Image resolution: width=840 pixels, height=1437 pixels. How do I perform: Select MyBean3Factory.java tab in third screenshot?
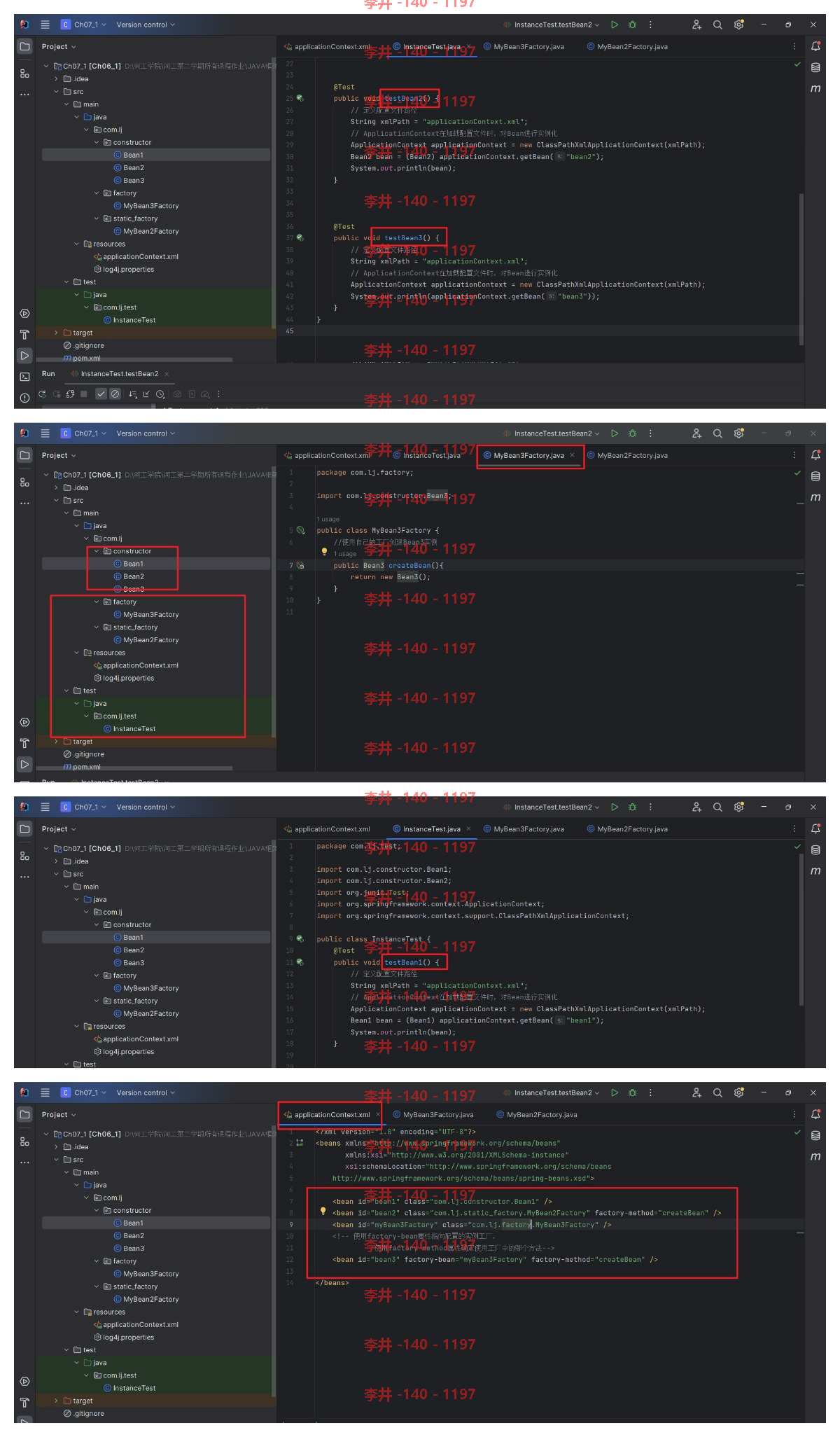(x=524, y=829)
